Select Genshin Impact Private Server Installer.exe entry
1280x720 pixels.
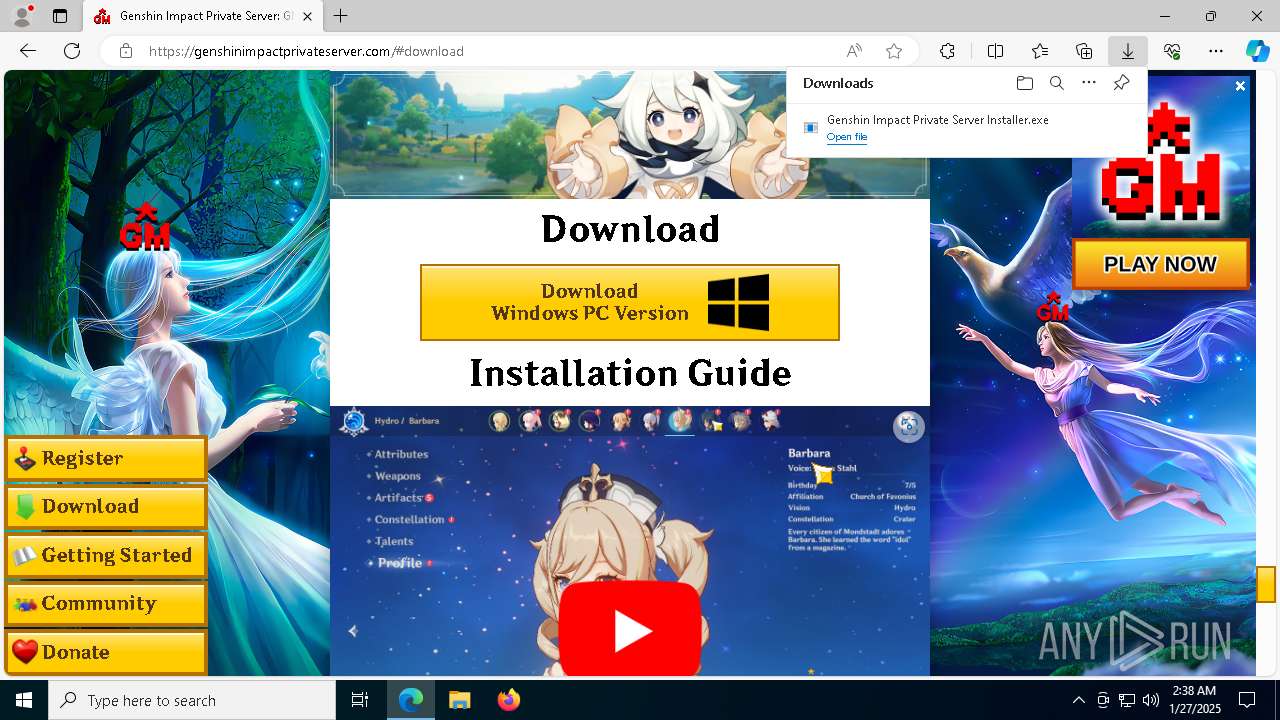[966, 128]
